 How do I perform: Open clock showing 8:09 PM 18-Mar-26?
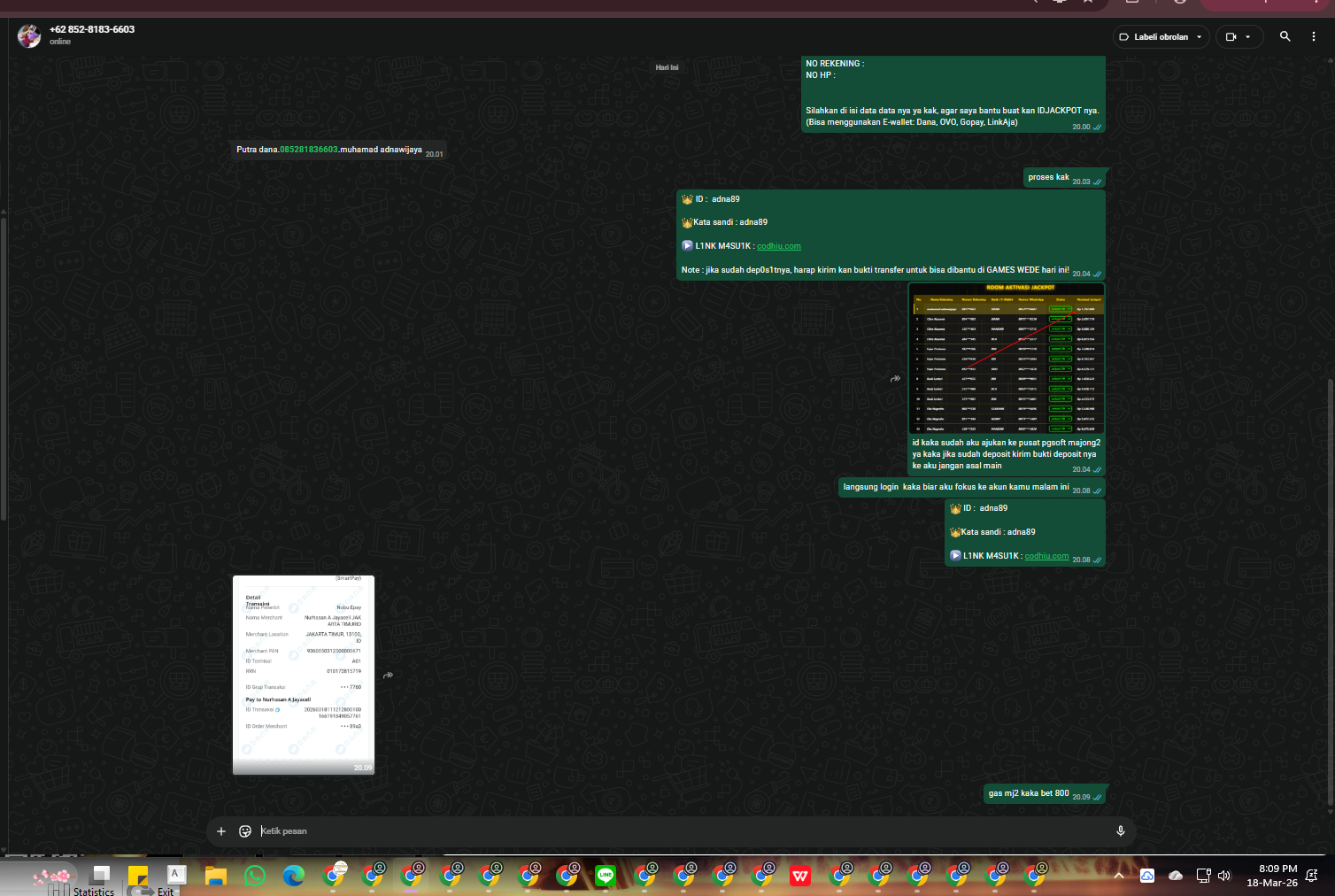point(1272,876)
